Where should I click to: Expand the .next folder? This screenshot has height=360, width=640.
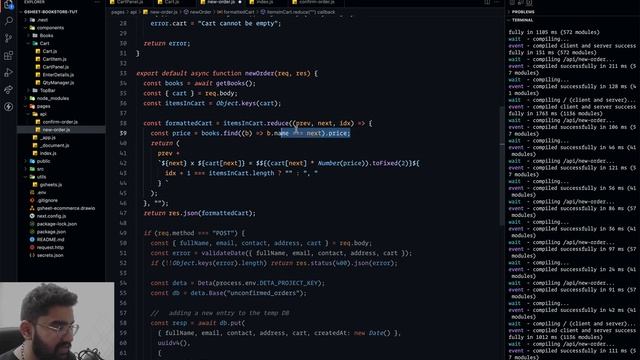(26, 20)
